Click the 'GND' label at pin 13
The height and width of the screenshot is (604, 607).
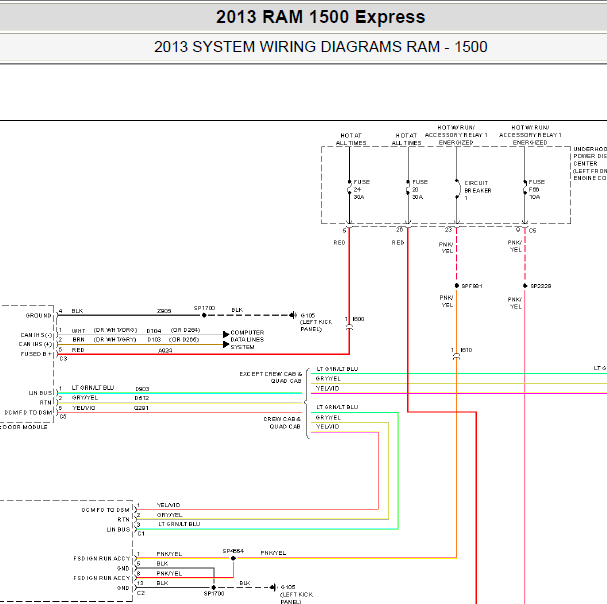123,588
